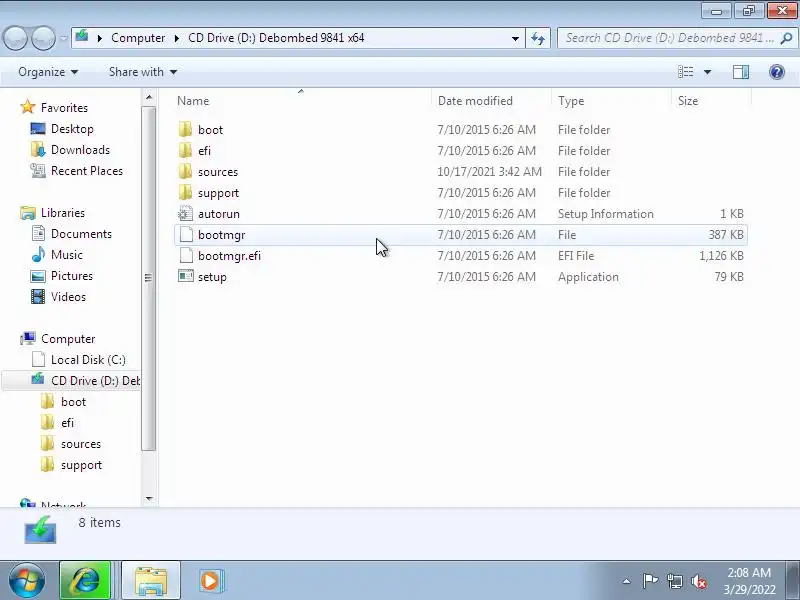Open the Share with menu

[x=142, y=72]
